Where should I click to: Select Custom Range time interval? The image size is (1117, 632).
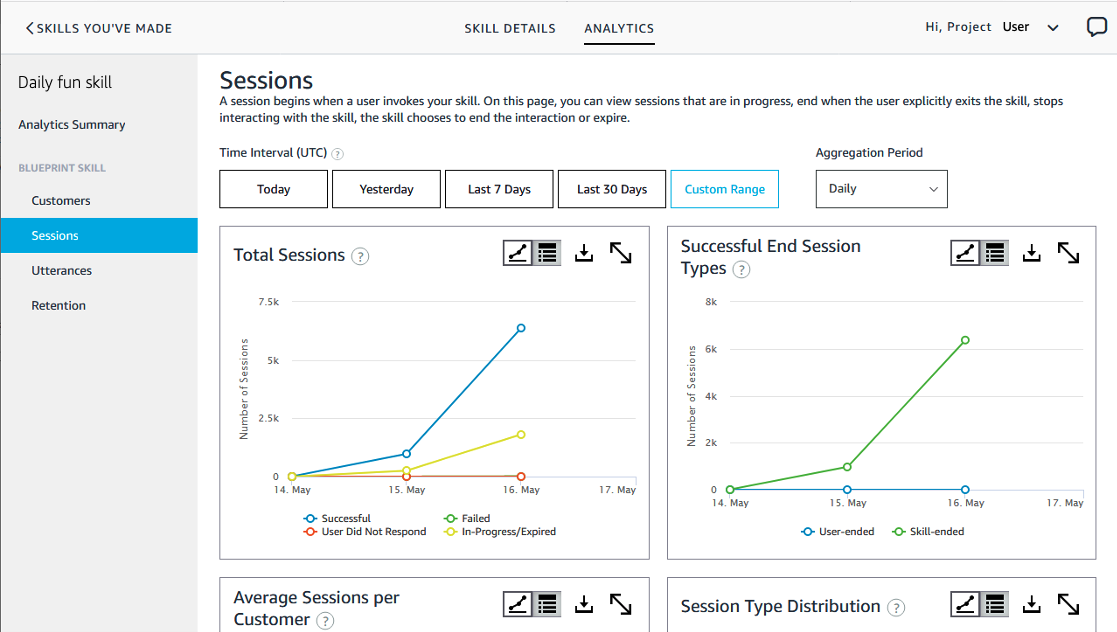pyautogui.click(x=724, y=189)
